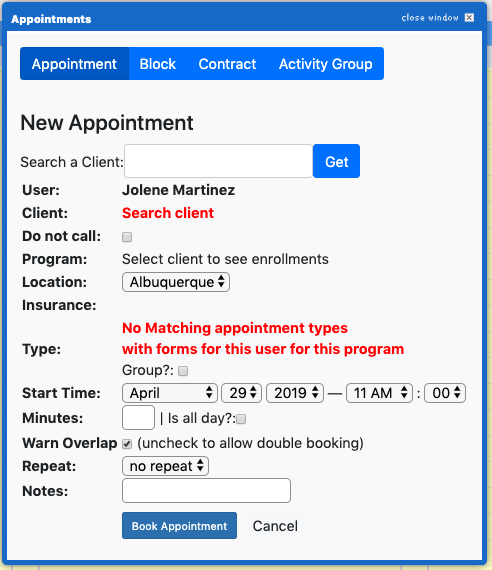Open the day dropdown showing 29

241,393
